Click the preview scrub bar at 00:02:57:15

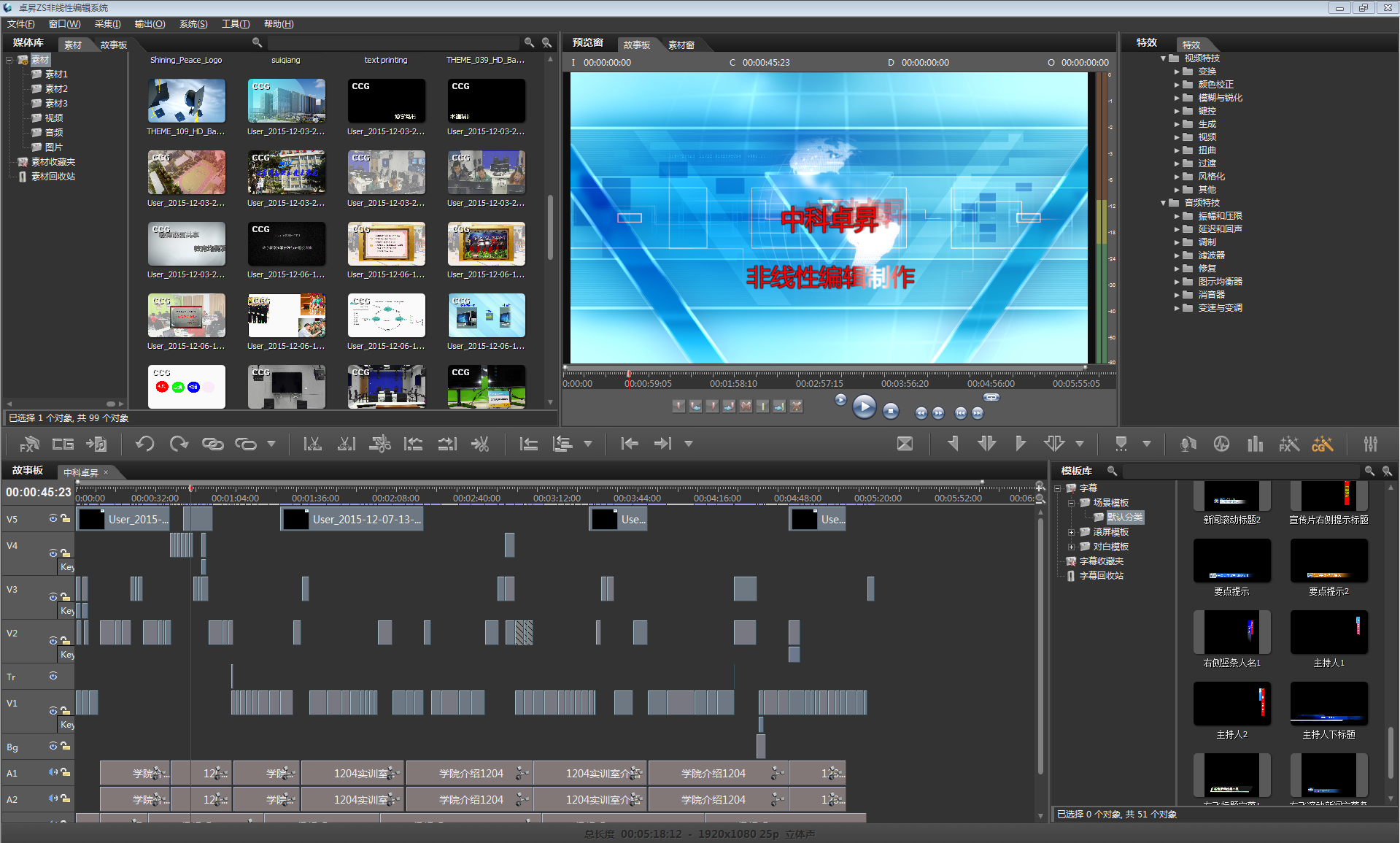point(819,374)
